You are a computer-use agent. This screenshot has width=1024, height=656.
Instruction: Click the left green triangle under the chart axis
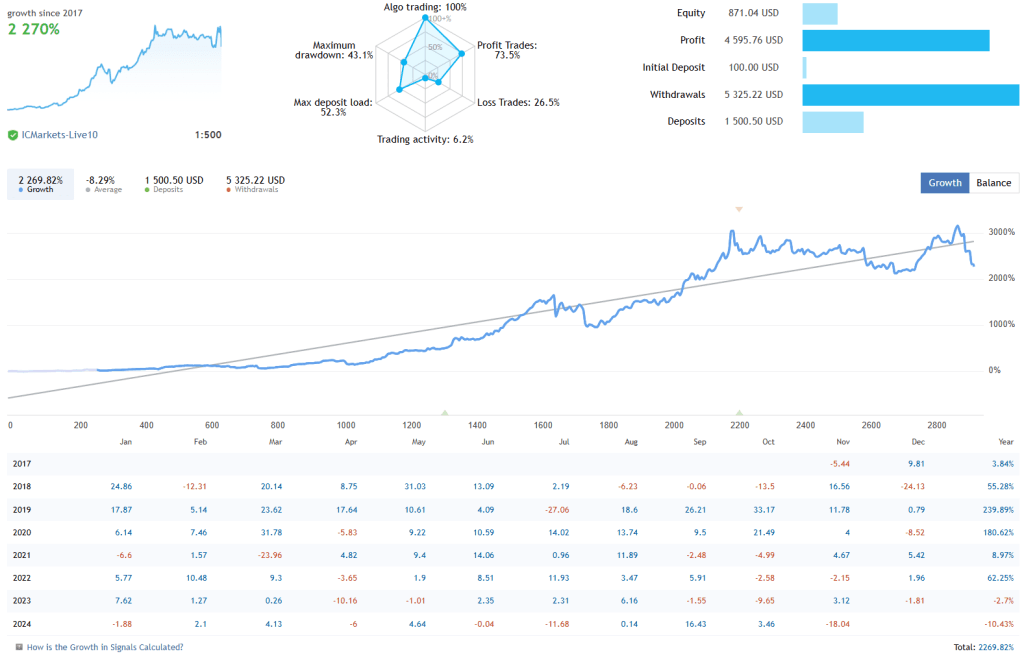pyautogui.click(x=444, y=411)
